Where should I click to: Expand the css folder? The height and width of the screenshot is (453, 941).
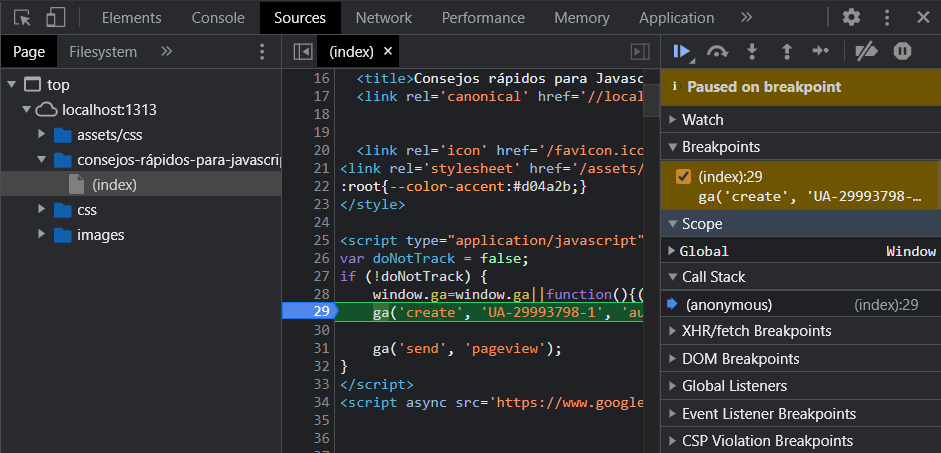(41, 209)
